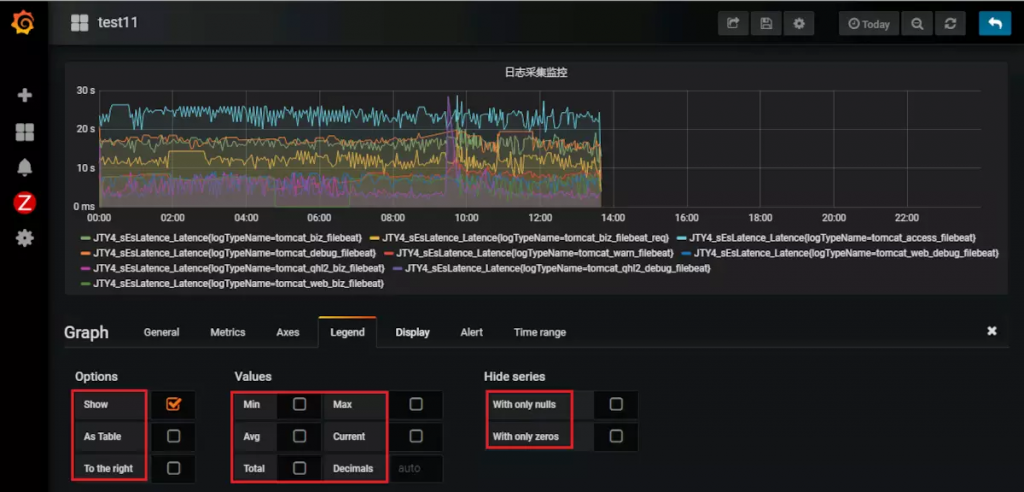Zoom out the time range with the magnifier

pos(917,24)
